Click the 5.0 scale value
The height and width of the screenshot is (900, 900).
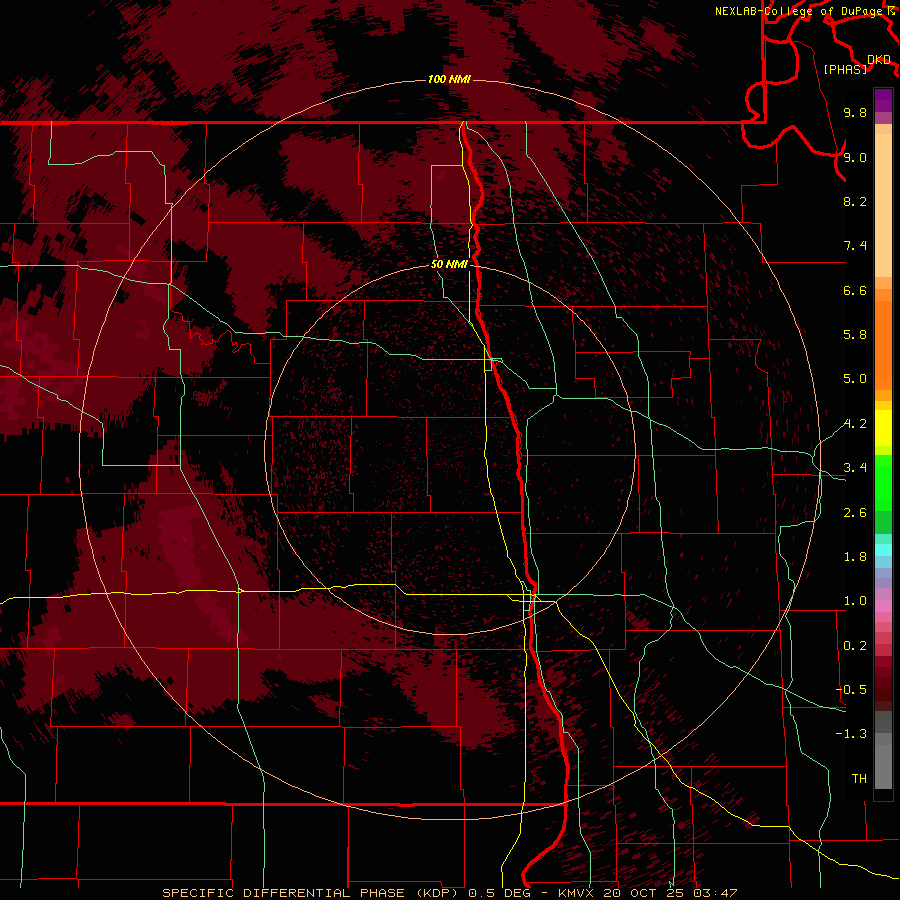855,379
